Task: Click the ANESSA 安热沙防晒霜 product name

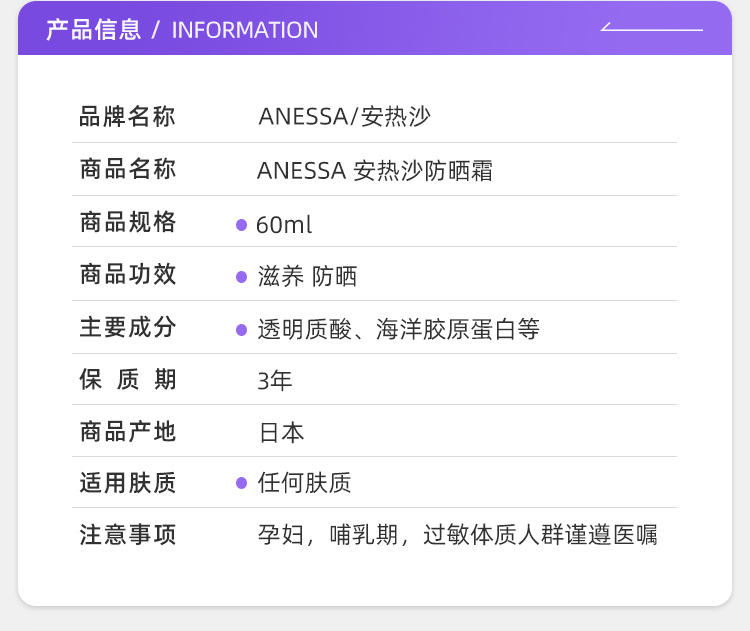Action: (375, 171)
